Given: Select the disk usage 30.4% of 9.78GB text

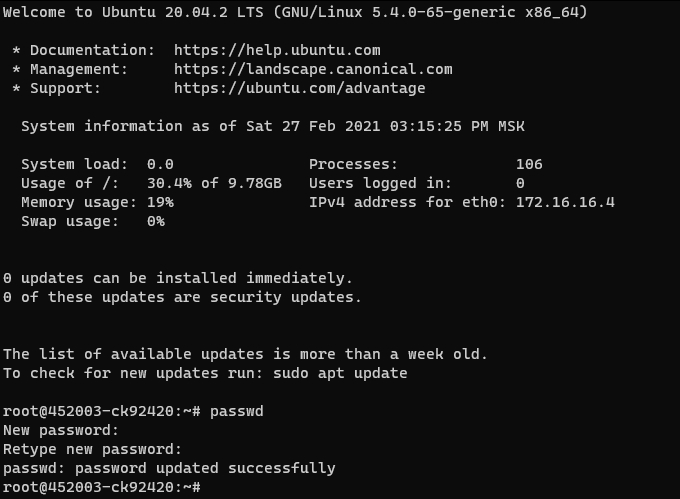Looking at the screenshot, I should (x=214, y=183).
